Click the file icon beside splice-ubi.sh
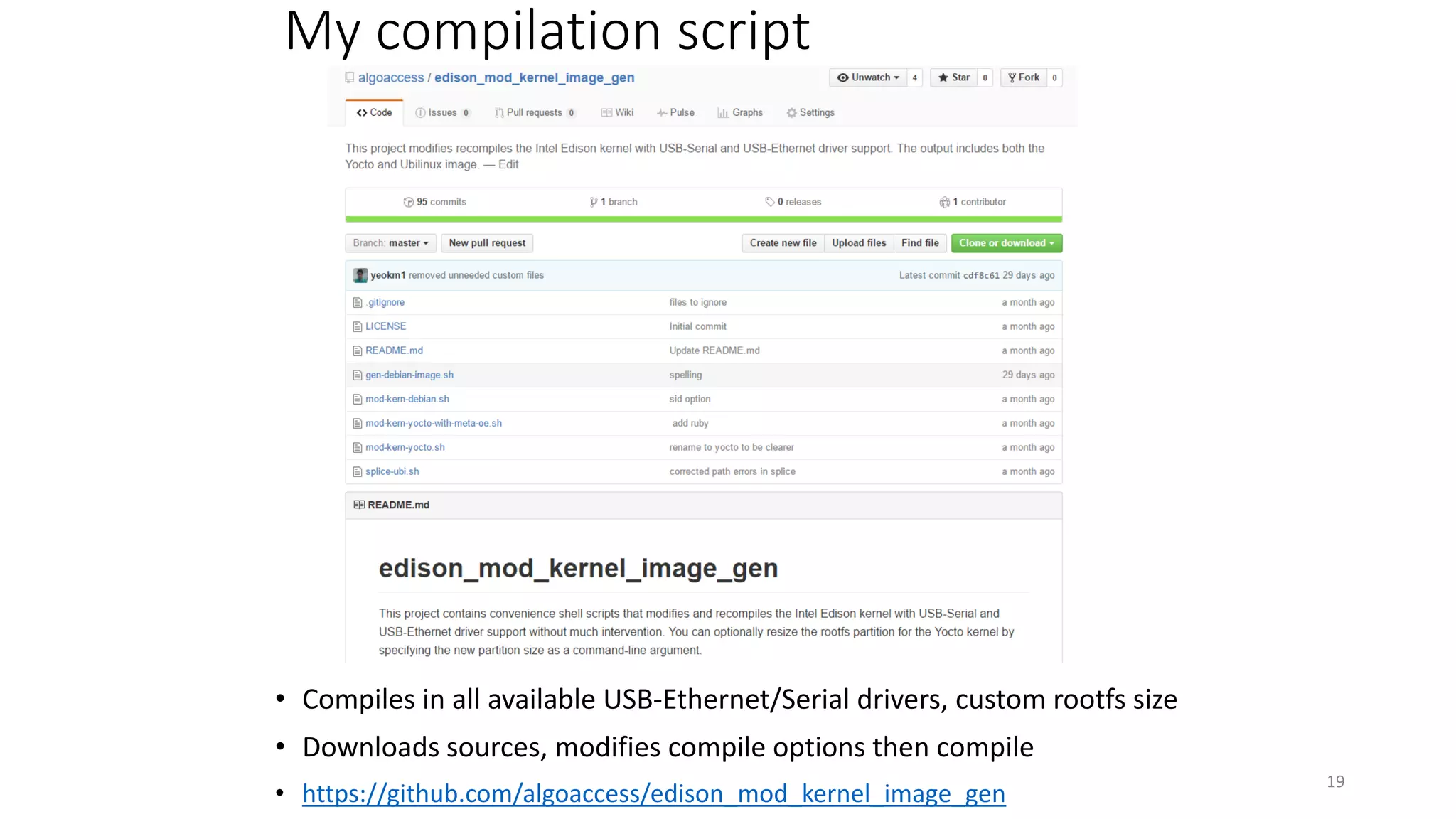 358,472
